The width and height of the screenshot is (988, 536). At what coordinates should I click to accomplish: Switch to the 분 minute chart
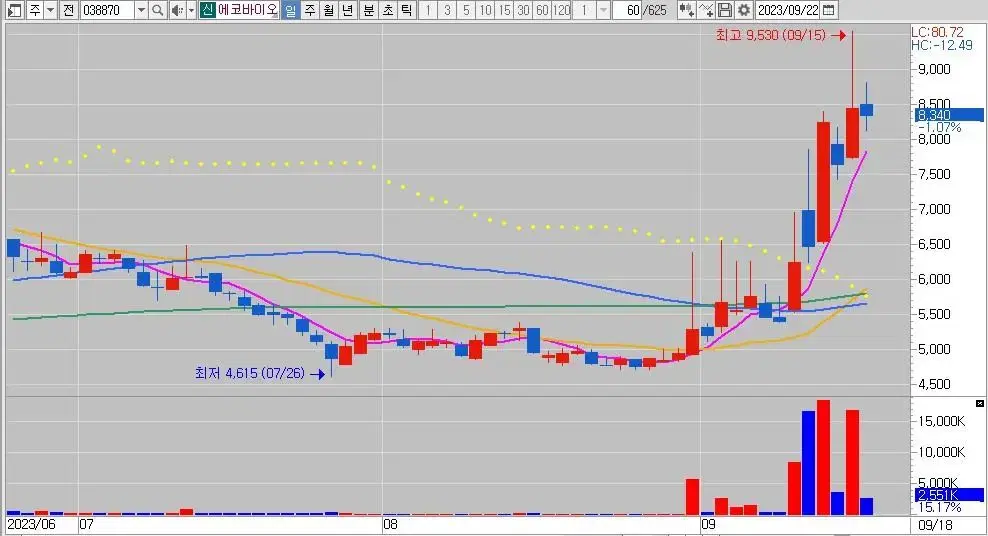click(369, 10)
